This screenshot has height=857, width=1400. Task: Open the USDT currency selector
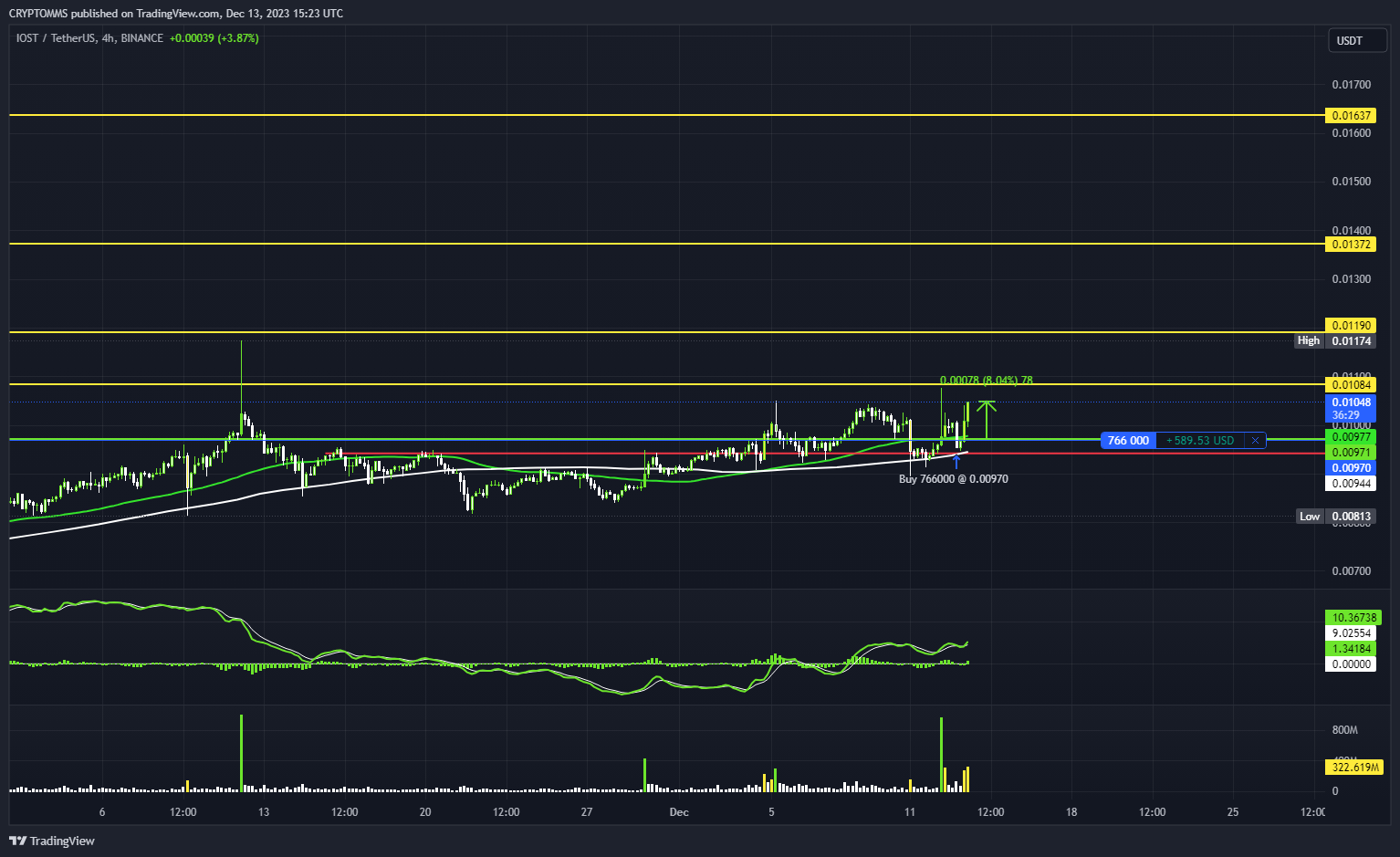(x=1357, y=40)
